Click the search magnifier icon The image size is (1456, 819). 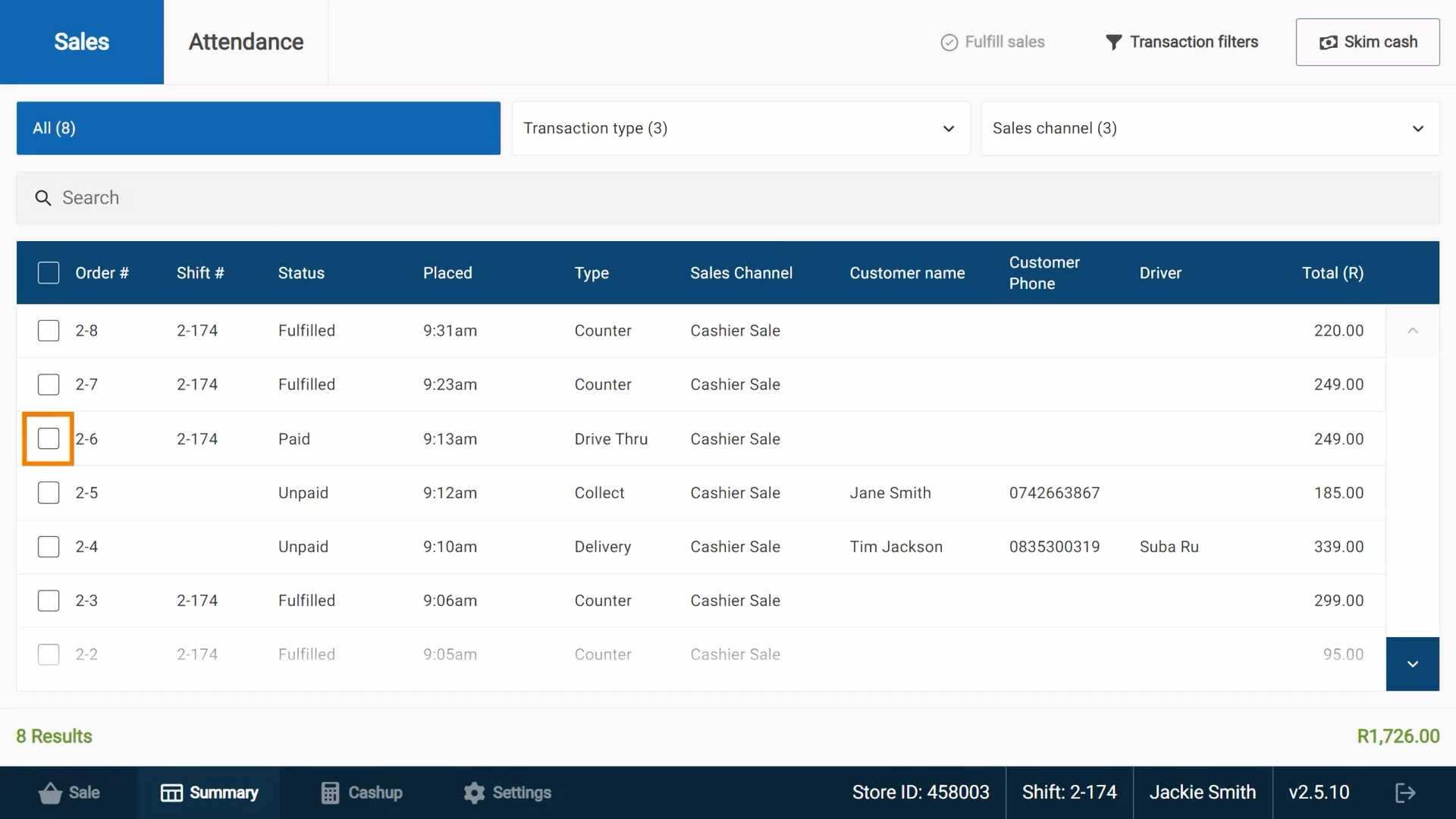point(43,198)
